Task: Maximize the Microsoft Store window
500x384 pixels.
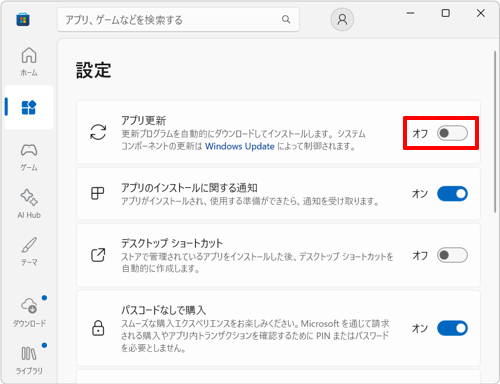Action: click(x=446, y=13)
